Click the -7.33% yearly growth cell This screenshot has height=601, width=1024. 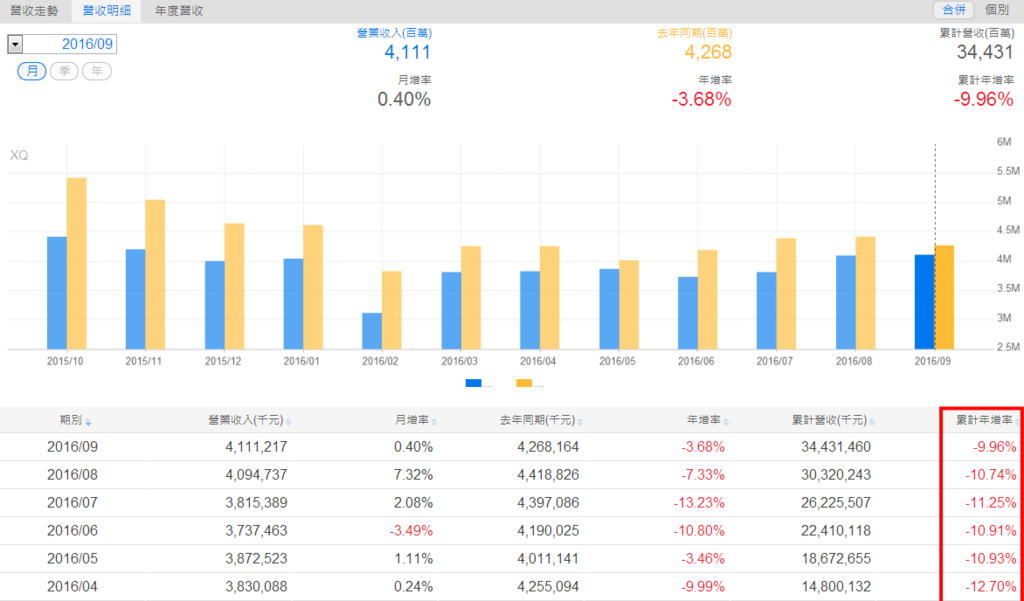[x=703, y=475]
